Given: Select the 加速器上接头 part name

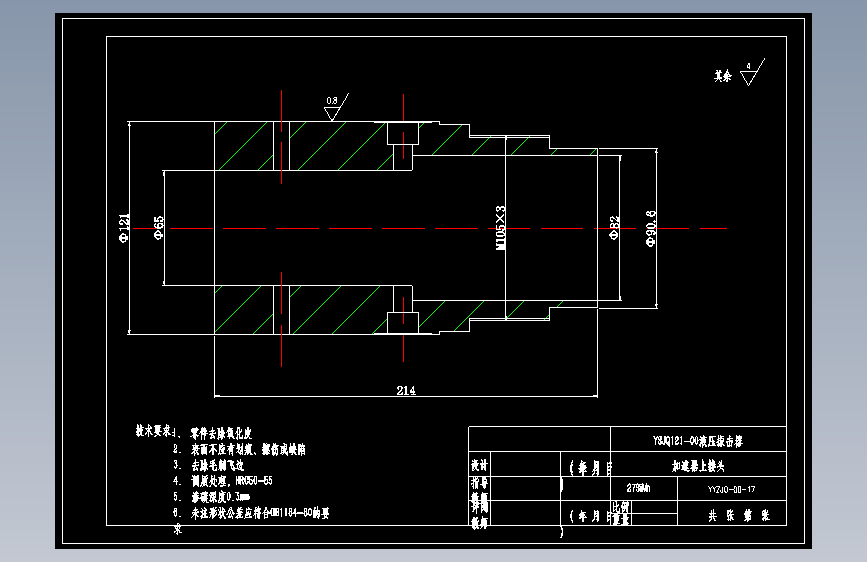Looking at the screenshot, I should click(698, 466).
